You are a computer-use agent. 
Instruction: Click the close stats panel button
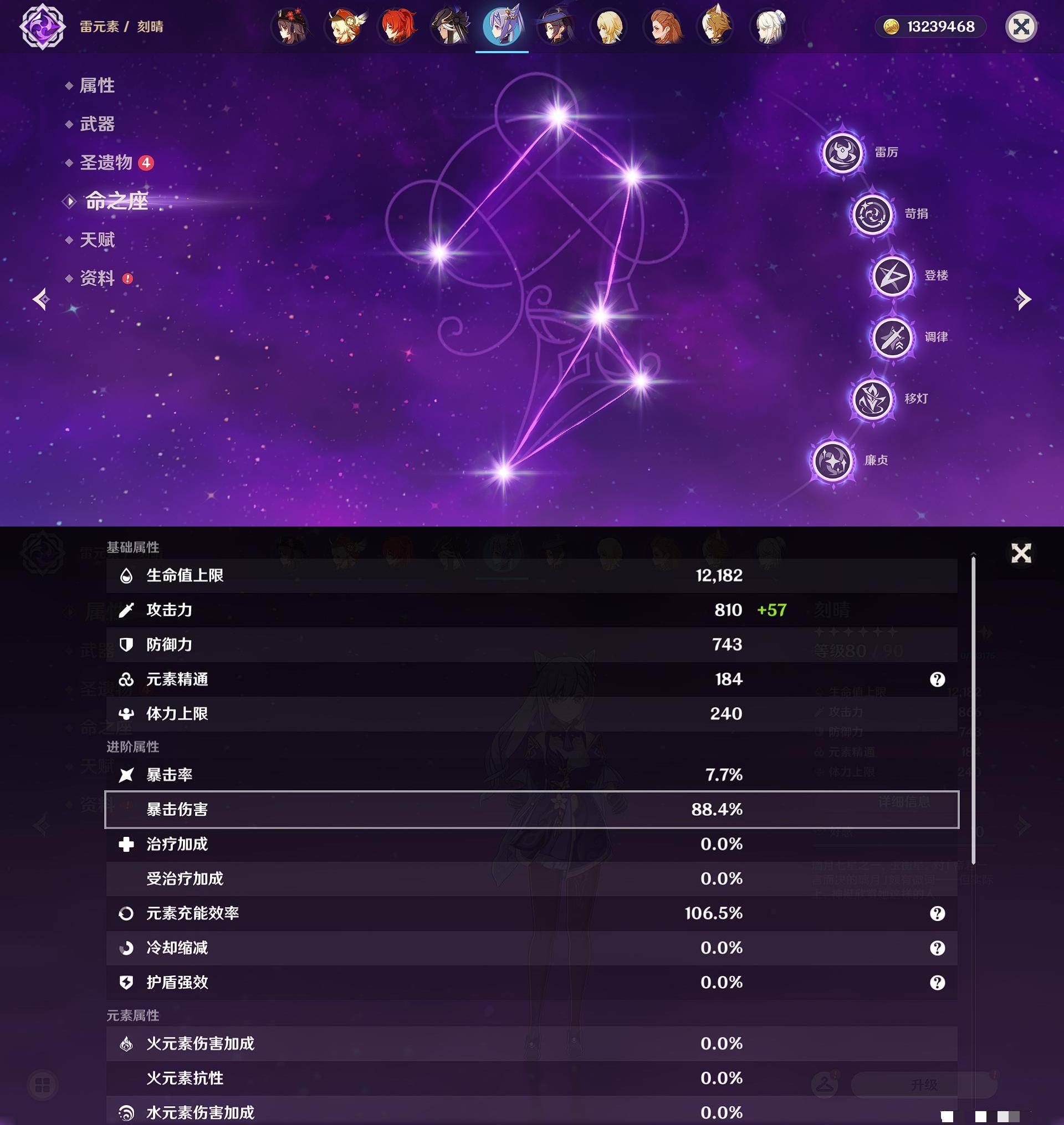click(1021, 552)
